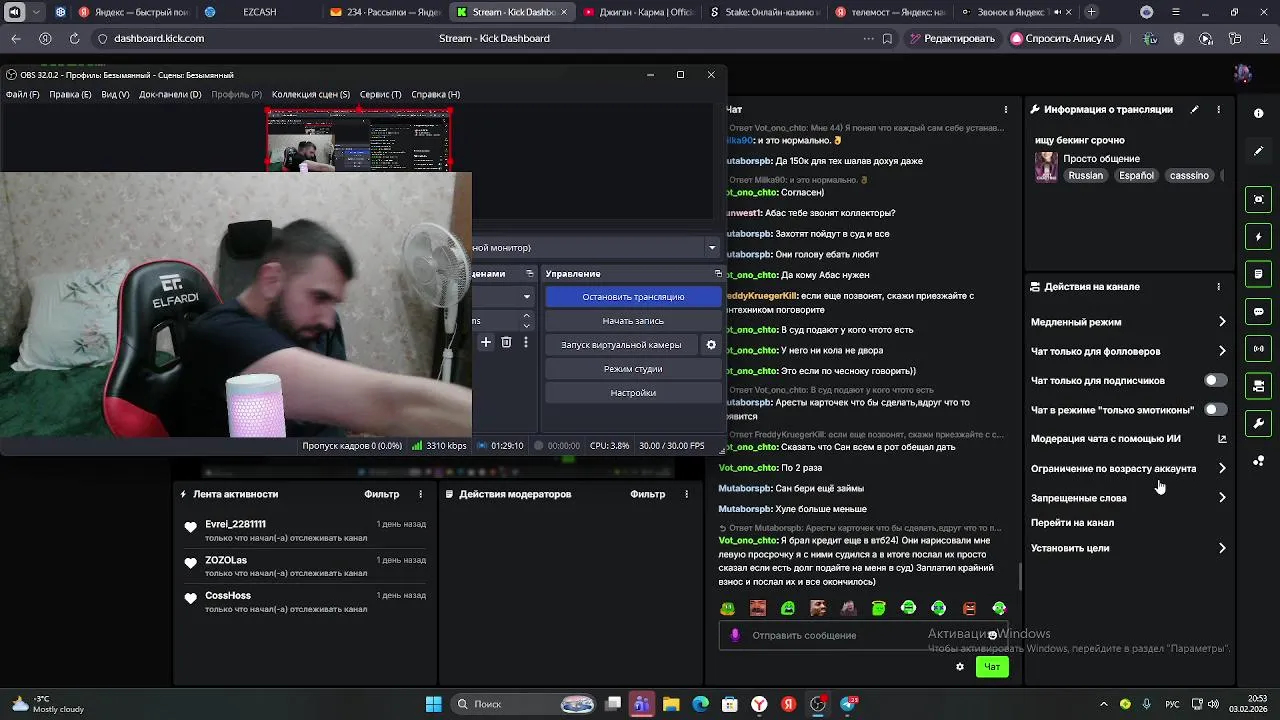Click the channel actions icon in the right sidebar
The height and width of the screenshot is (720, 1280).
tap(1259, 386)
